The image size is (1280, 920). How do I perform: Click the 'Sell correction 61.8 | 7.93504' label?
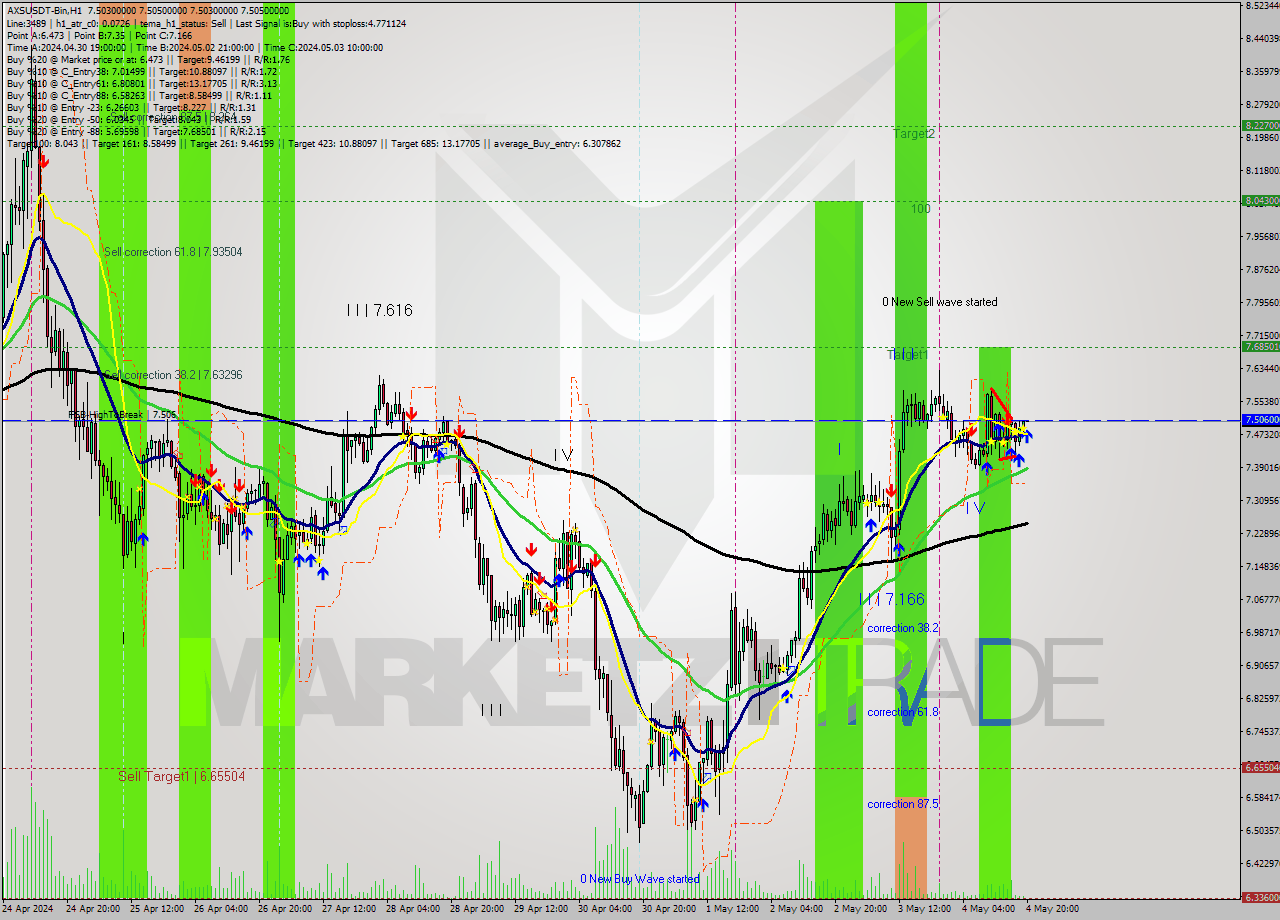coord(173,252)
